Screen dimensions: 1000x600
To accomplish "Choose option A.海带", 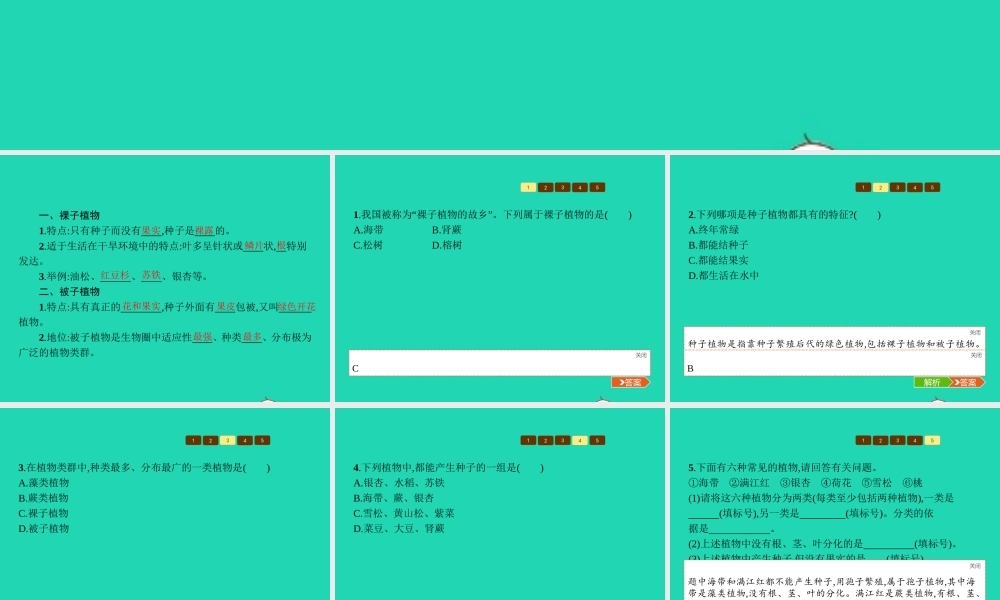I will point(369,230).
